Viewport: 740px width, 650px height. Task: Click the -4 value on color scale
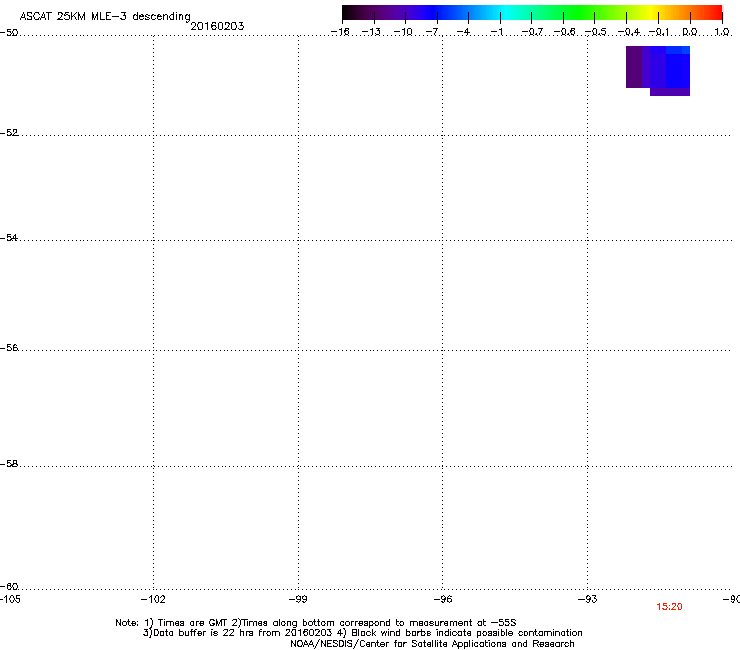coord(464,32)
